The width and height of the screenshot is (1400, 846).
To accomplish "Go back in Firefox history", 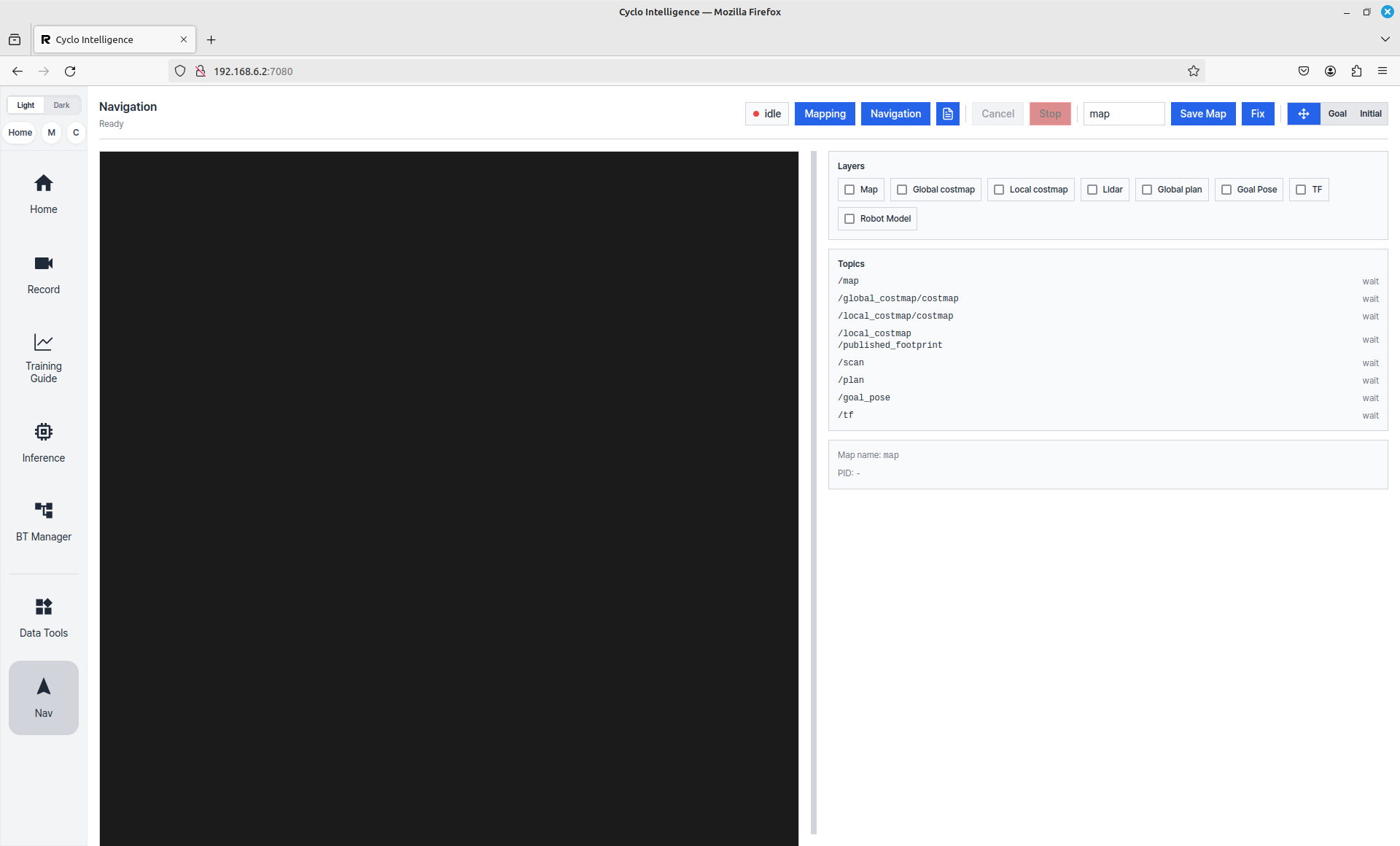I will point(17,71).
